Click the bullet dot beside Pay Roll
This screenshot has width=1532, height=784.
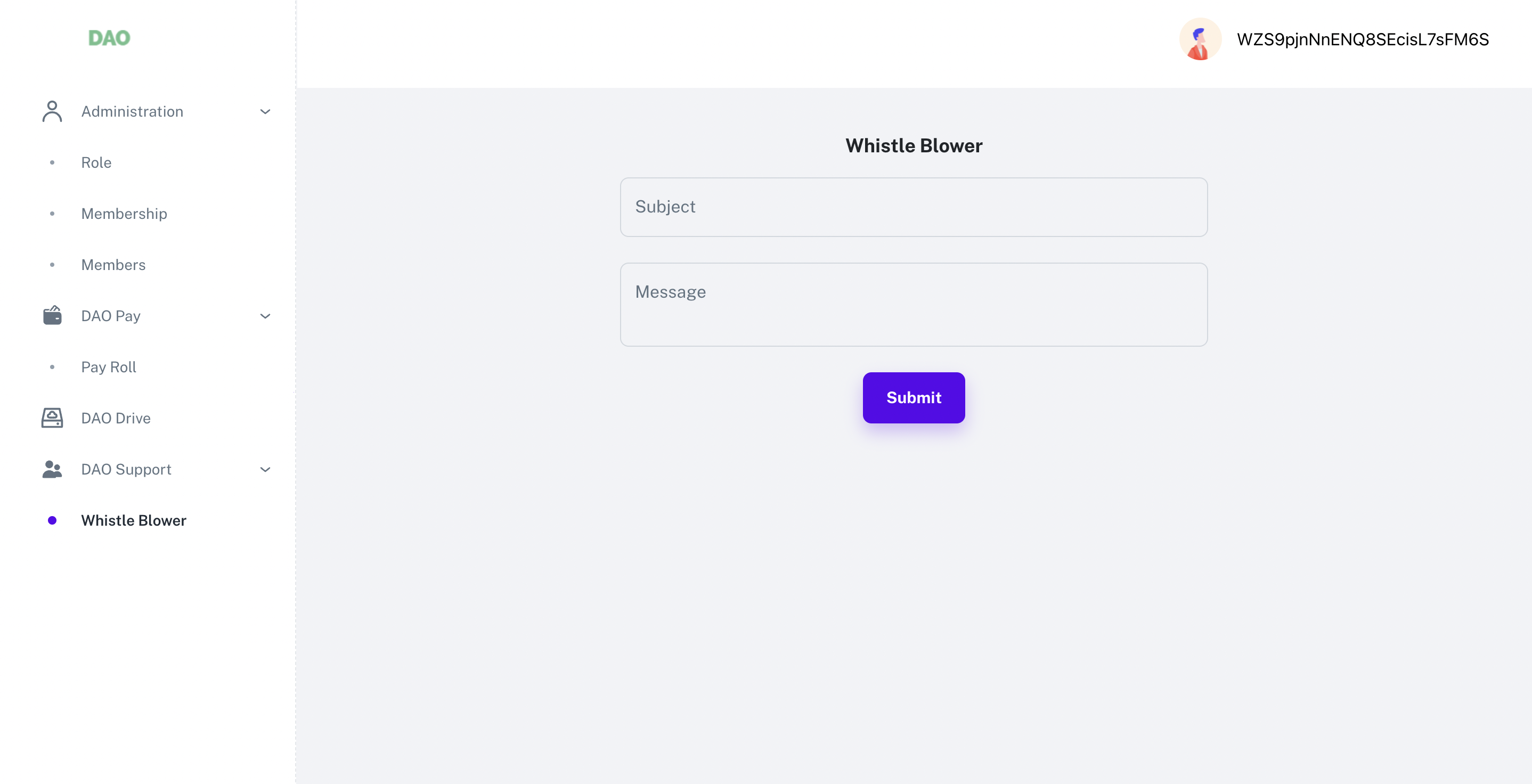pyautogui.click(x=52, y=367)
